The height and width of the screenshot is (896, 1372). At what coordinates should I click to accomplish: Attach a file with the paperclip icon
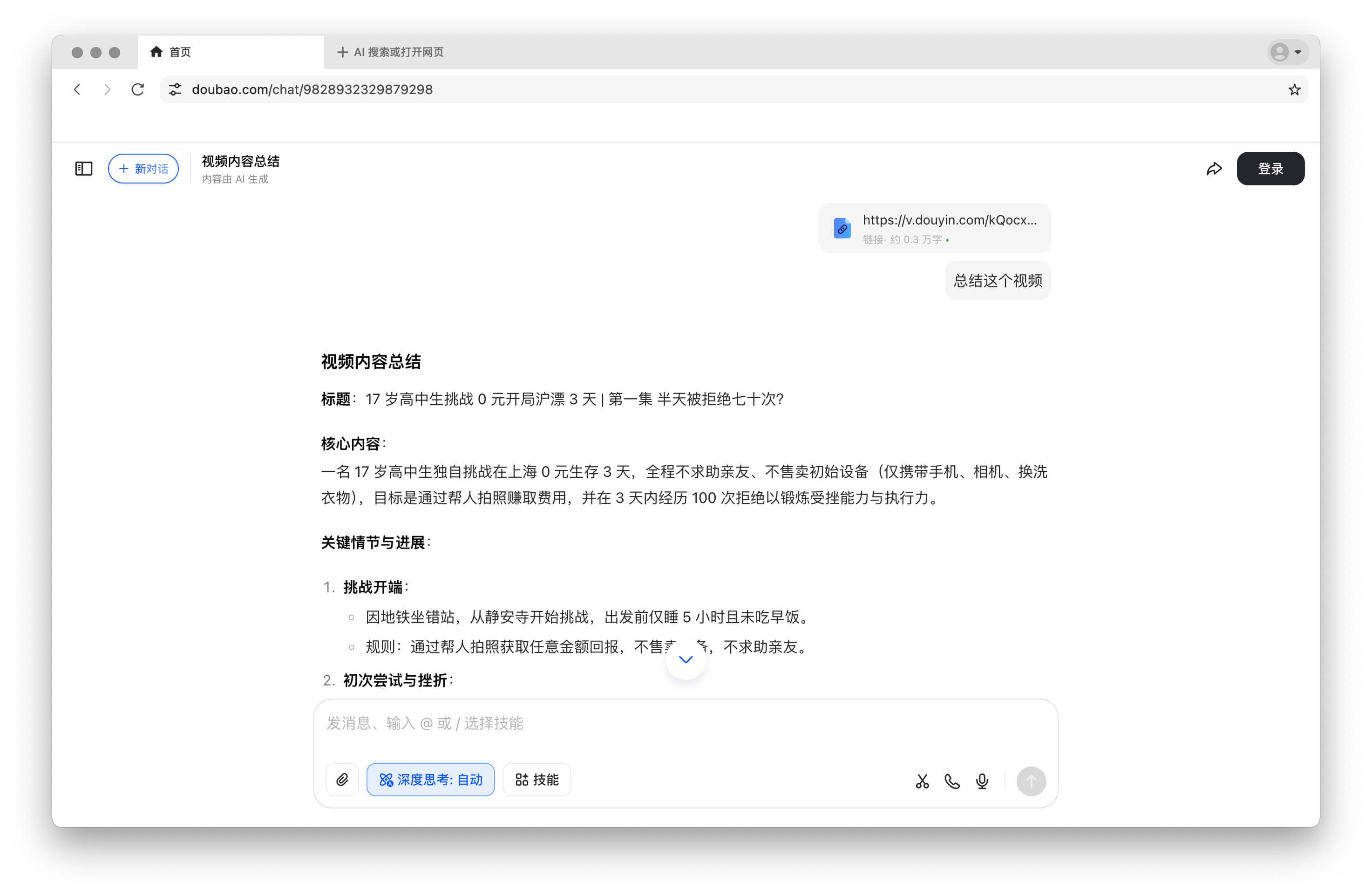342,780
